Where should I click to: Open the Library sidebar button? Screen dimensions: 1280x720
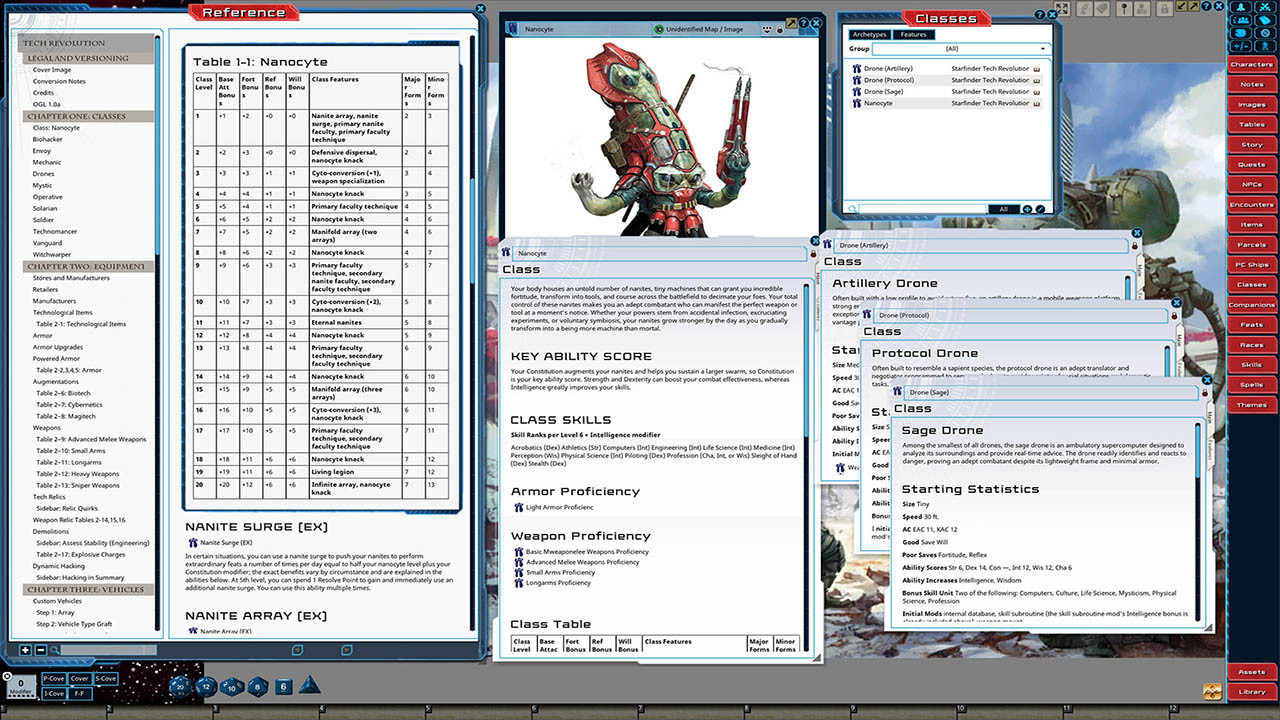point(1252,691)
